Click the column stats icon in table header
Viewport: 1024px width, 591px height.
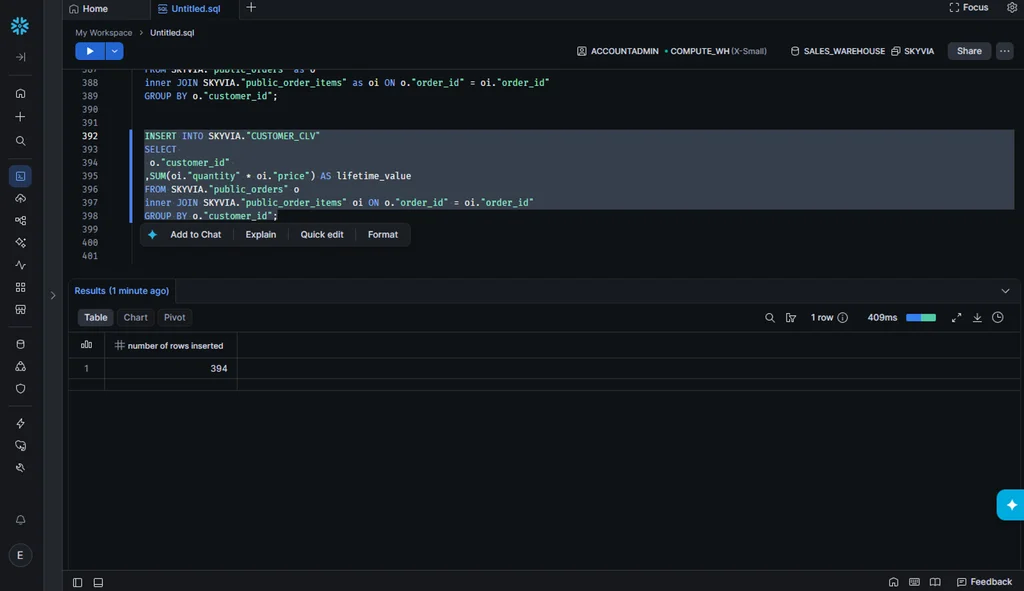pos(86,345)
